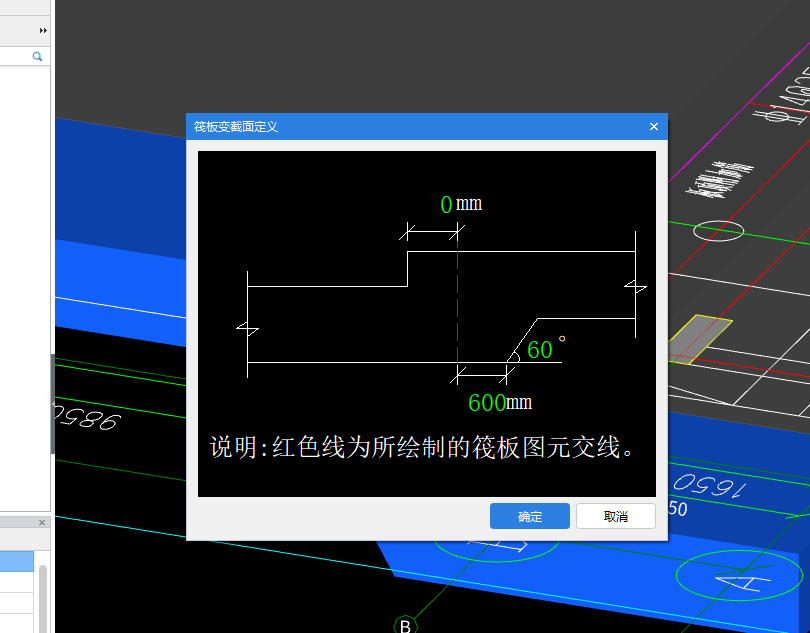Edit the 0 mm offset value
Screen dimensions: 810x633
(x=446, y=205)
